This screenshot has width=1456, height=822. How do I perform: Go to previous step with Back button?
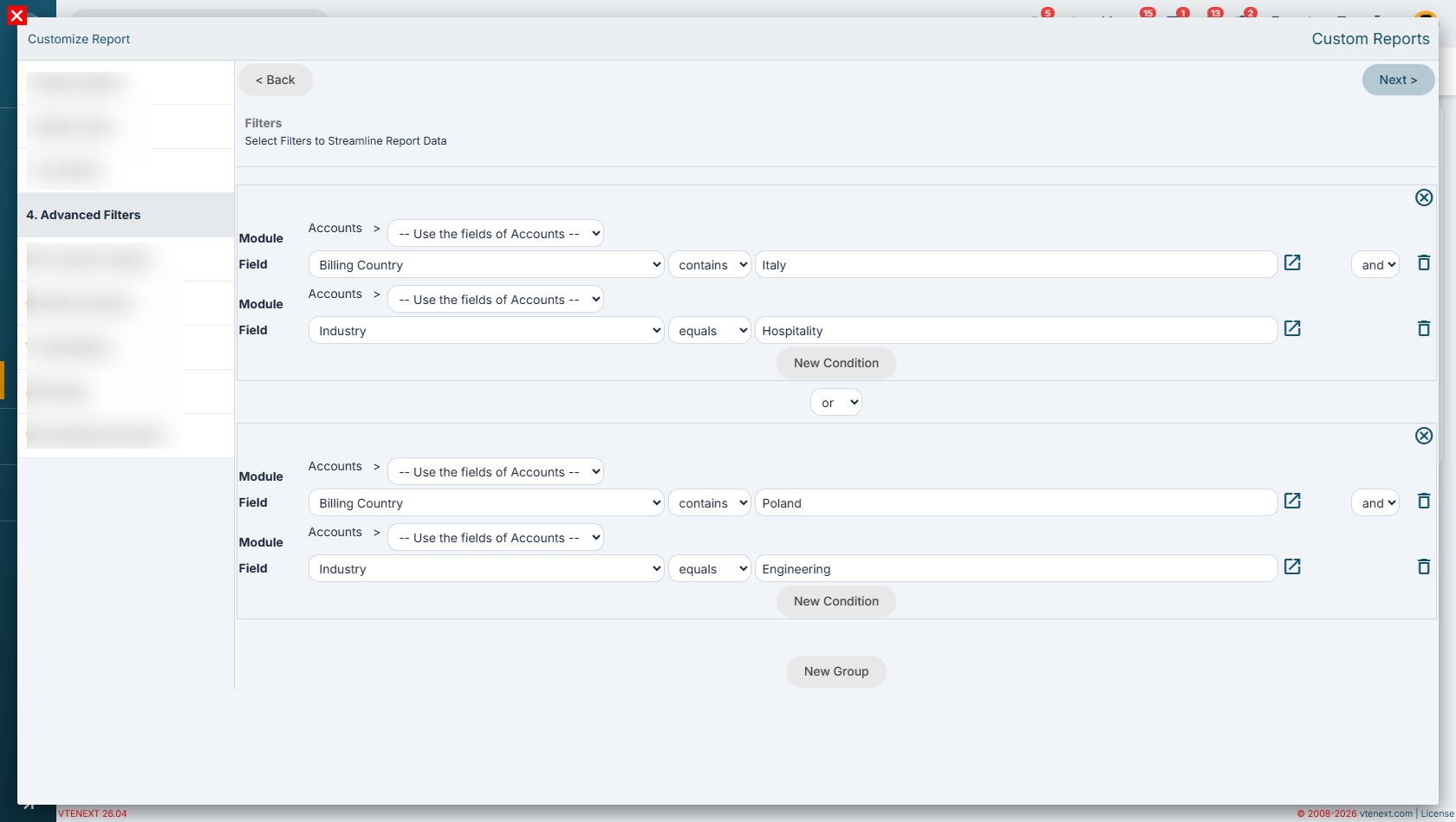point(276,80)
